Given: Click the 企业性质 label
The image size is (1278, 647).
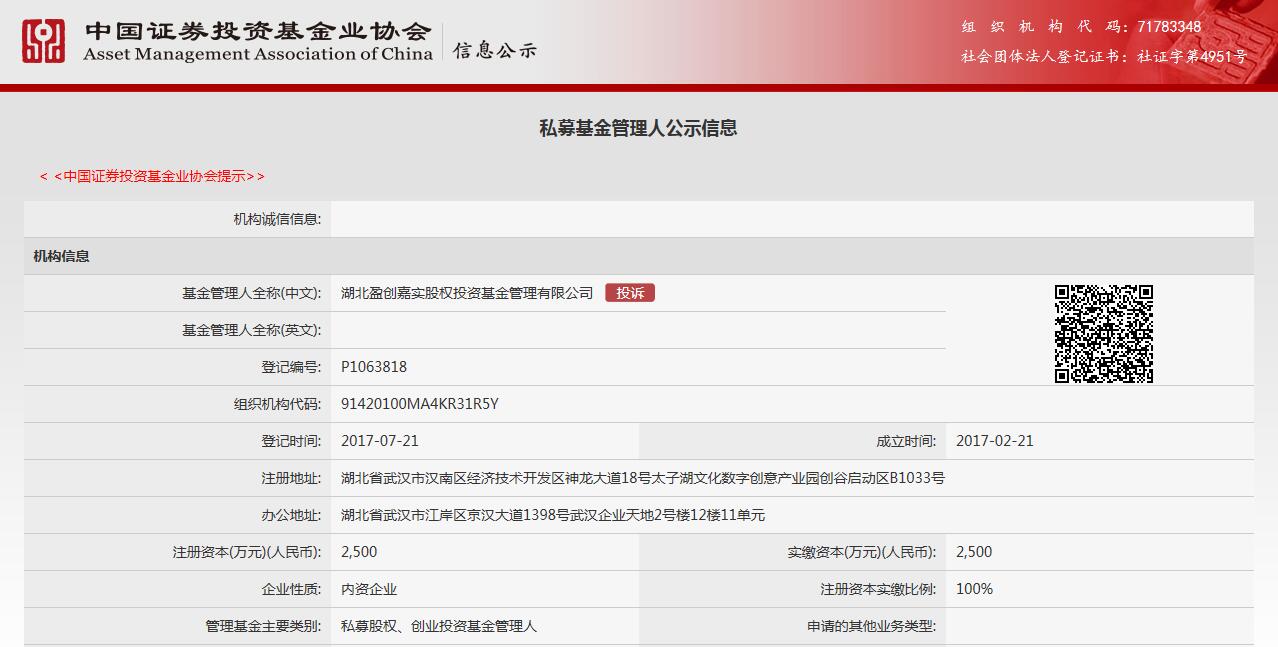Looking at the screenshot, I should tap(292, 589).
